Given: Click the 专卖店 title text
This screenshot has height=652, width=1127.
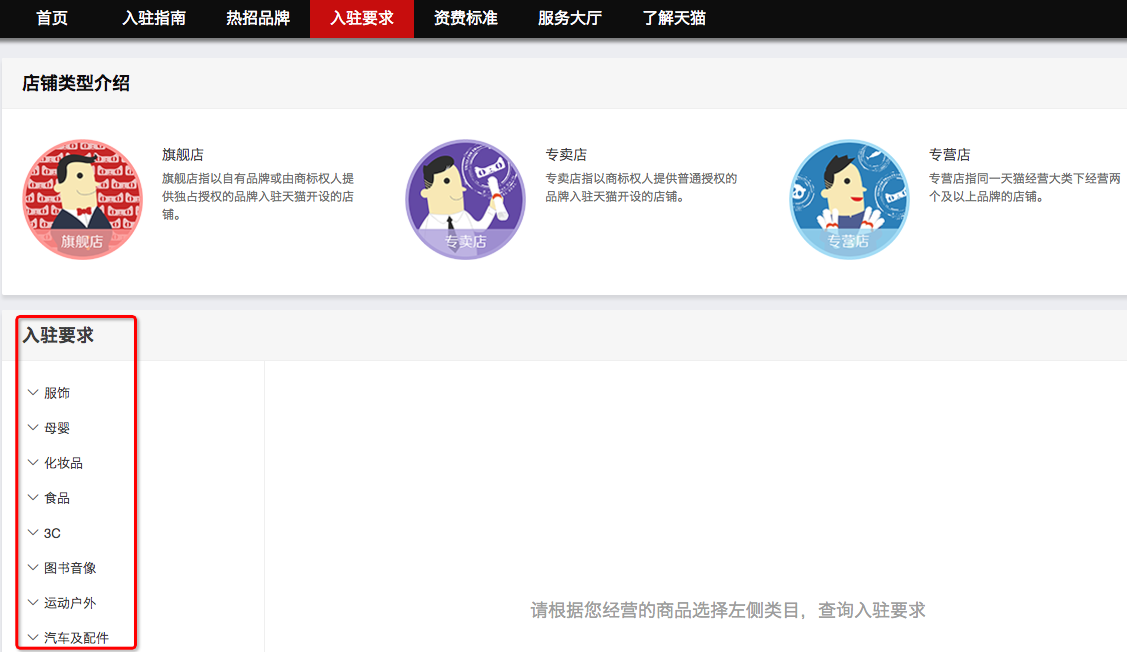Looking at the screenshot, I should pyautogui.click(x=566, y=155).
